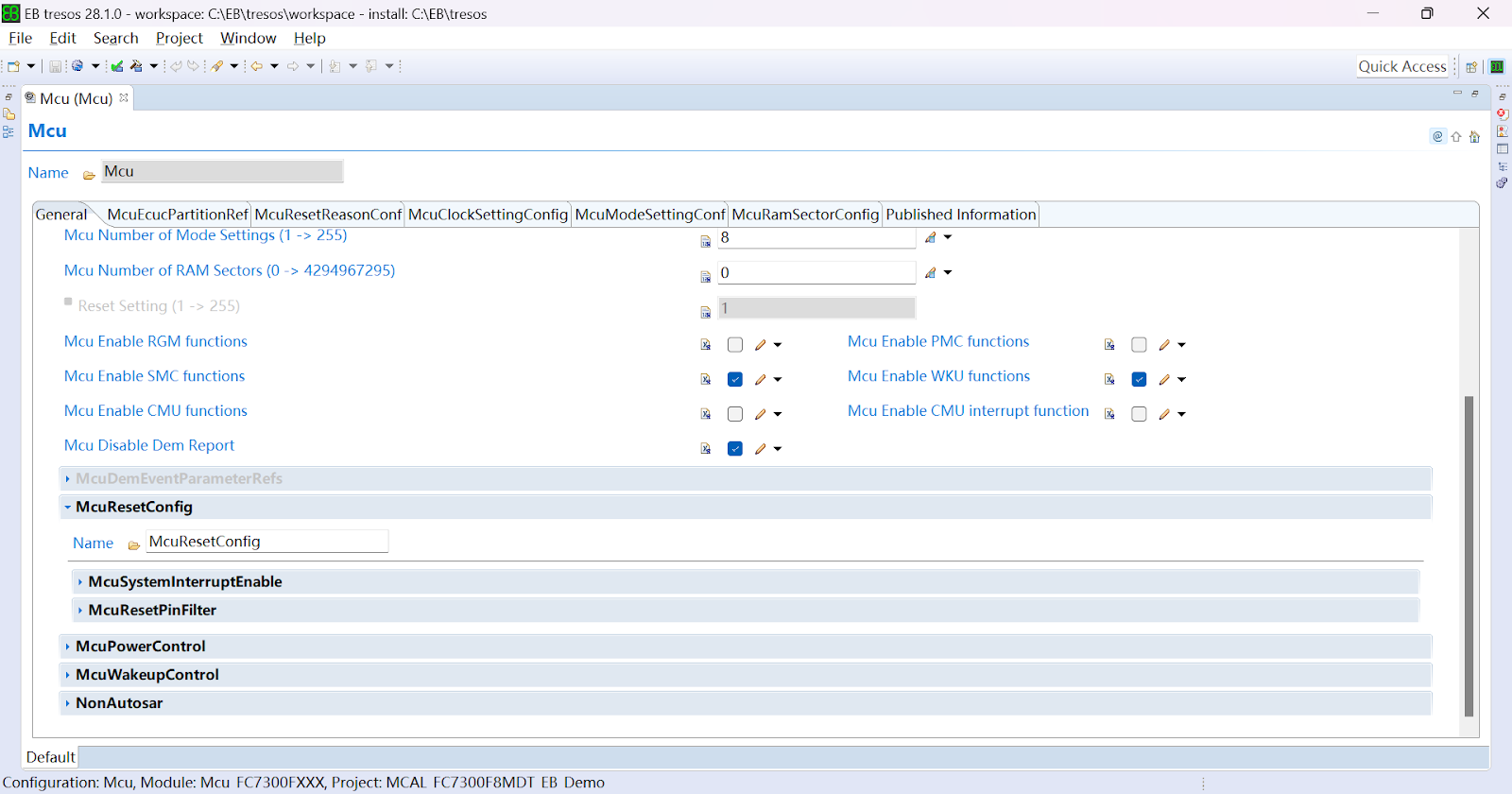
Task: Open dropdown next to RAM Sectors value
Action: (x=948, y=273)
